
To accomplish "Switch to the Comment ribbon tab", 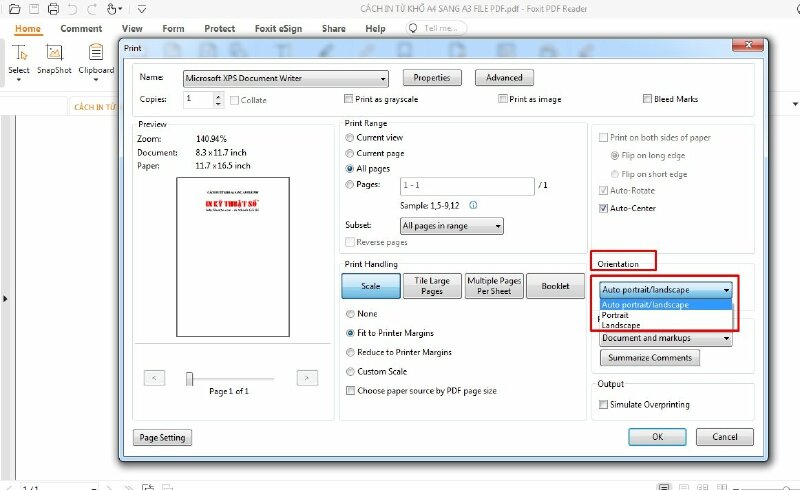I will (x=81, y=29).
